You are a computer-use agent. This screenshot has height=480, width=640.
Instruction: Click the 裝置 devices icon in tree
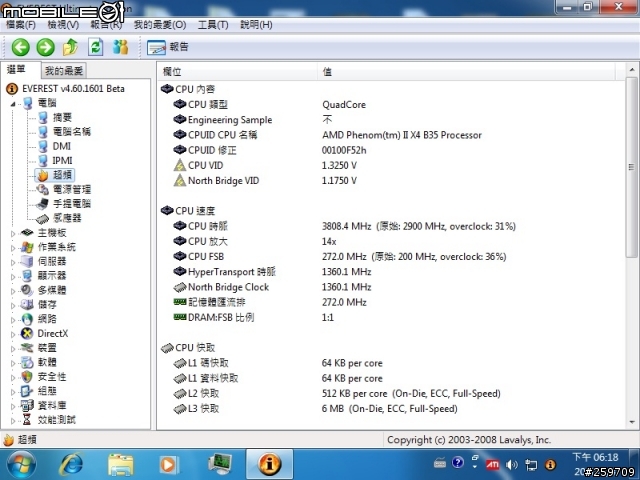[27, 348]
